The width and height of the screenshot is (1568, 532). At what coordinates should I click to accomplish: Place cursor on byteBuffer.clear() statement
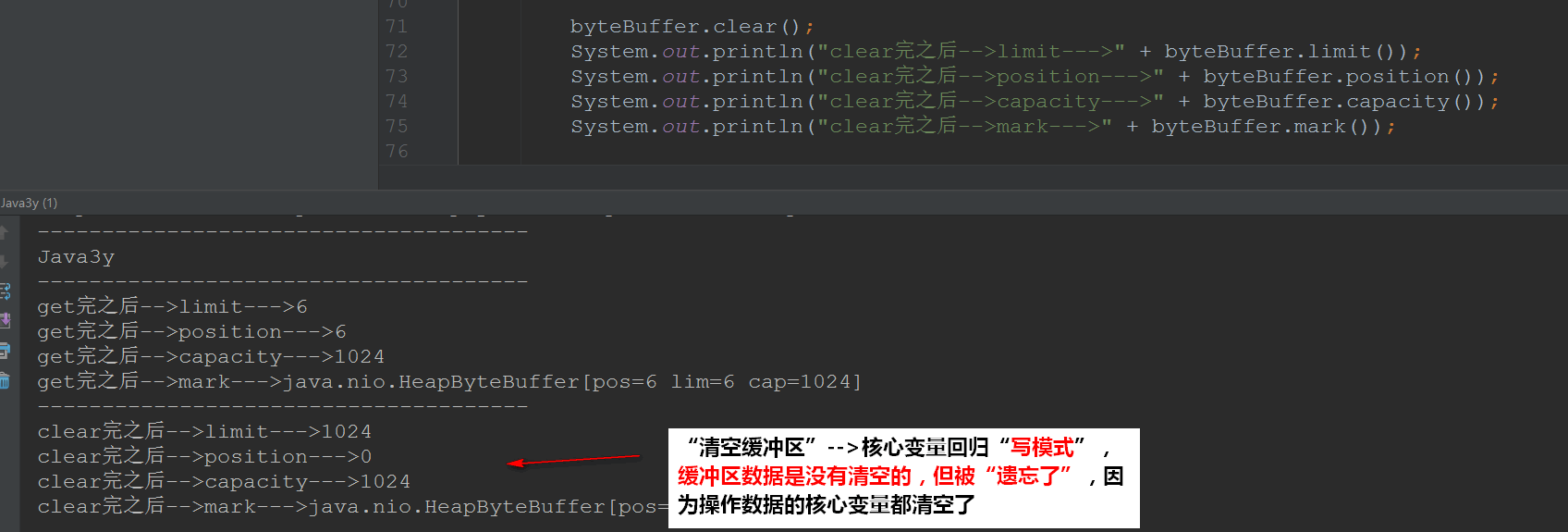tap(692, 27)
